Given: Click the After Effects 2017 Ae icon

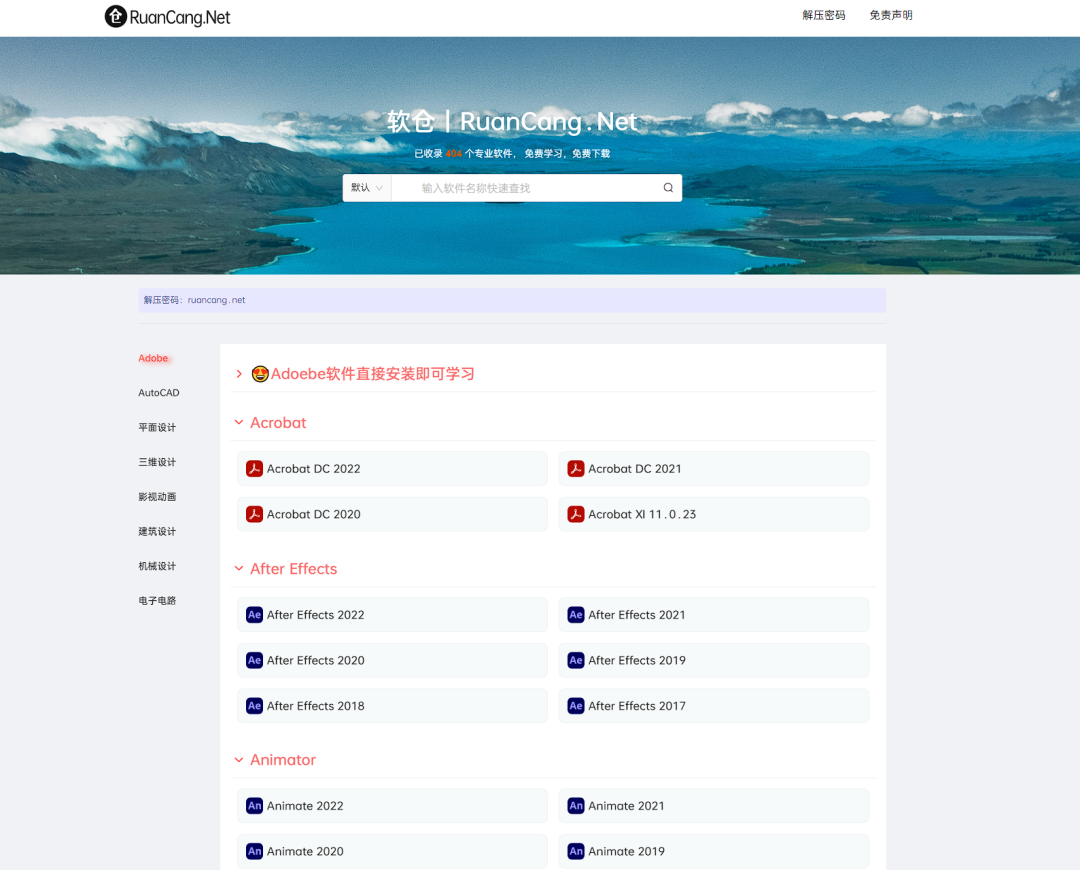Looking at the screenshot, I should coord(576,705).
